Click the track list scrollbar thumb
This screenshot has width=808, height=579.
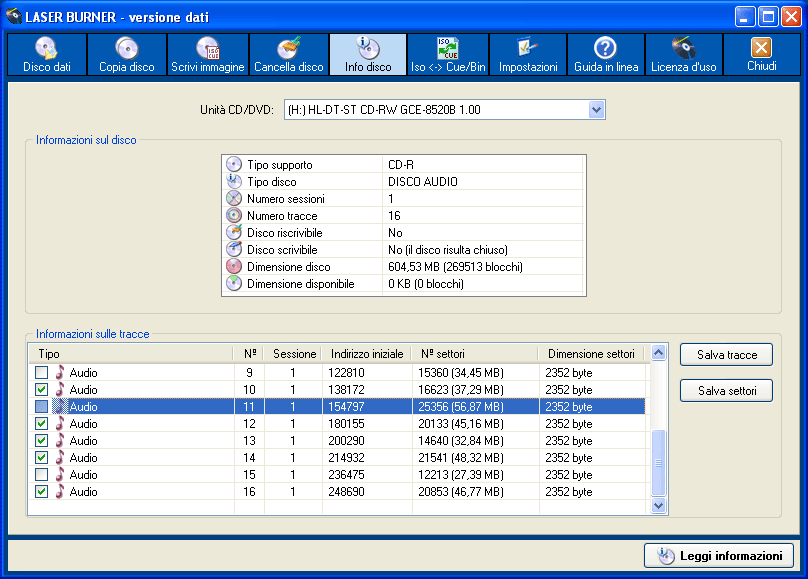pos(659,463)
